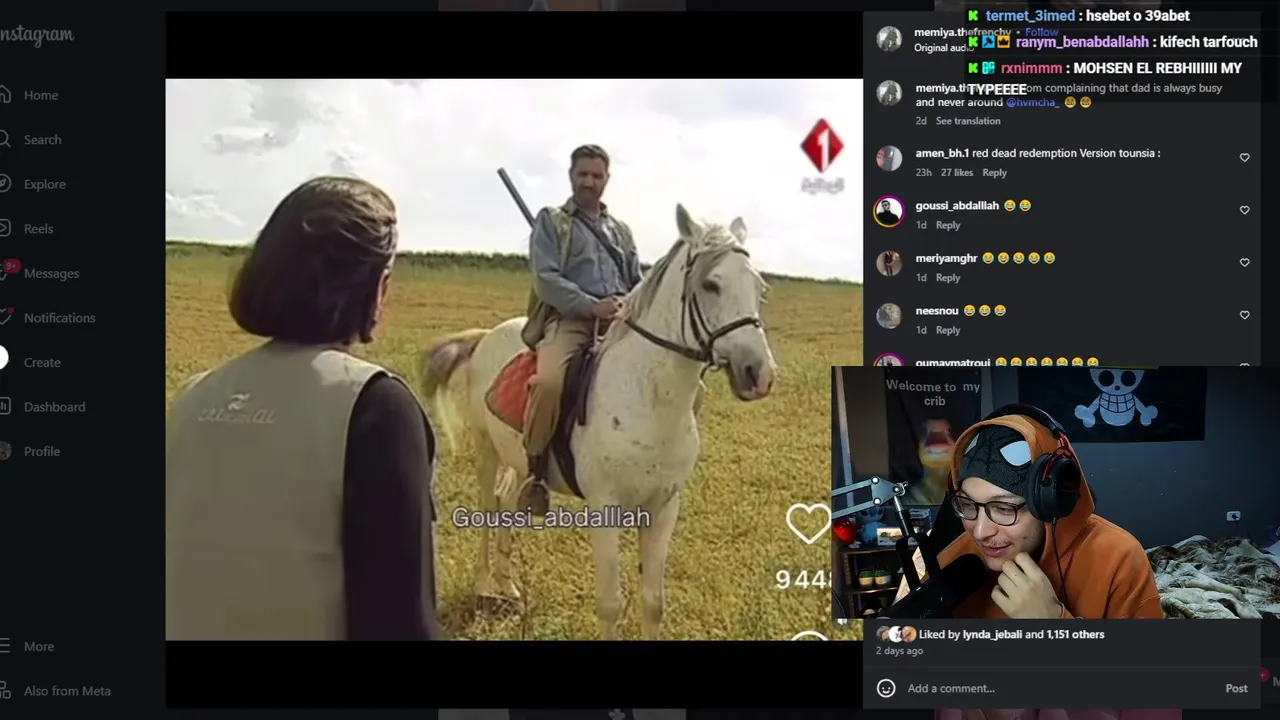1280x720 pixels.
Task: Open neesnou username link
Action: tap(937, 311)
